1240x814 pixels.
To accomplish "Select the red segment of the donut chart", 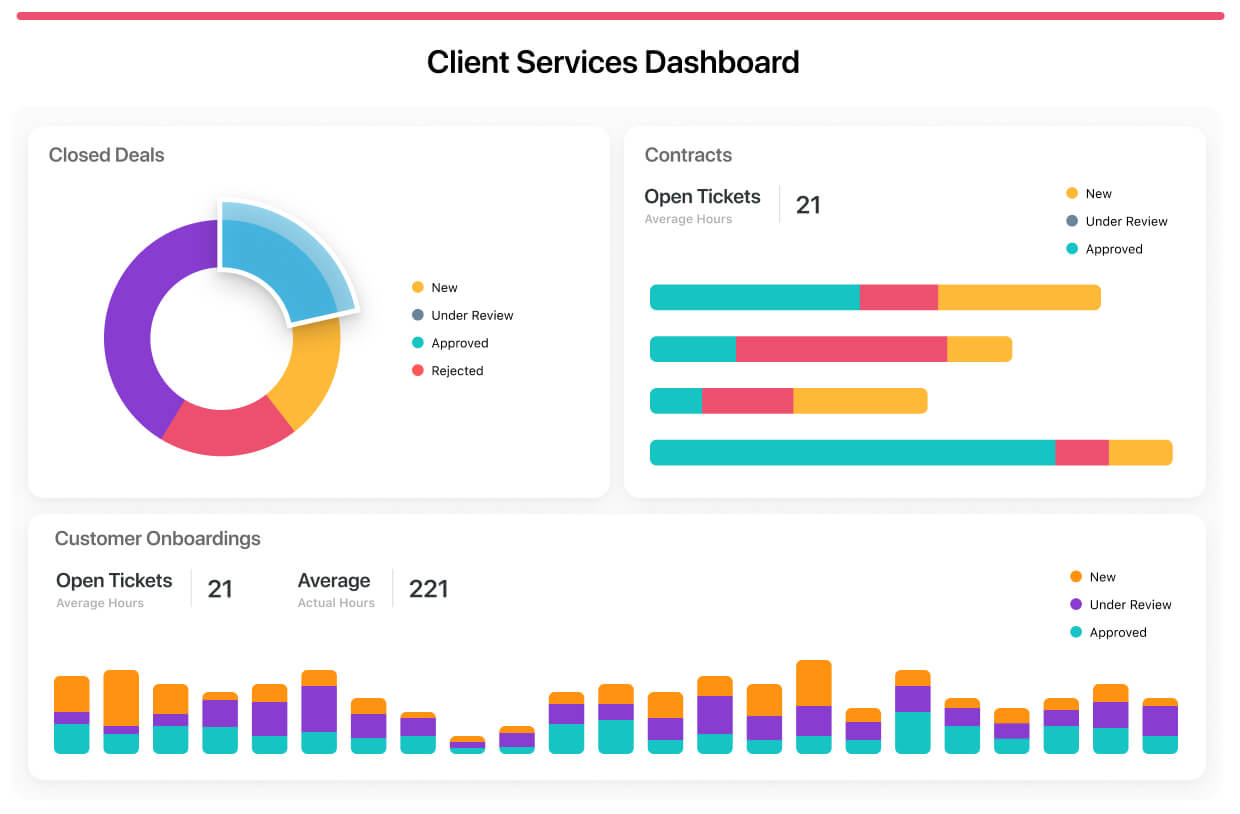I will 228,428.
